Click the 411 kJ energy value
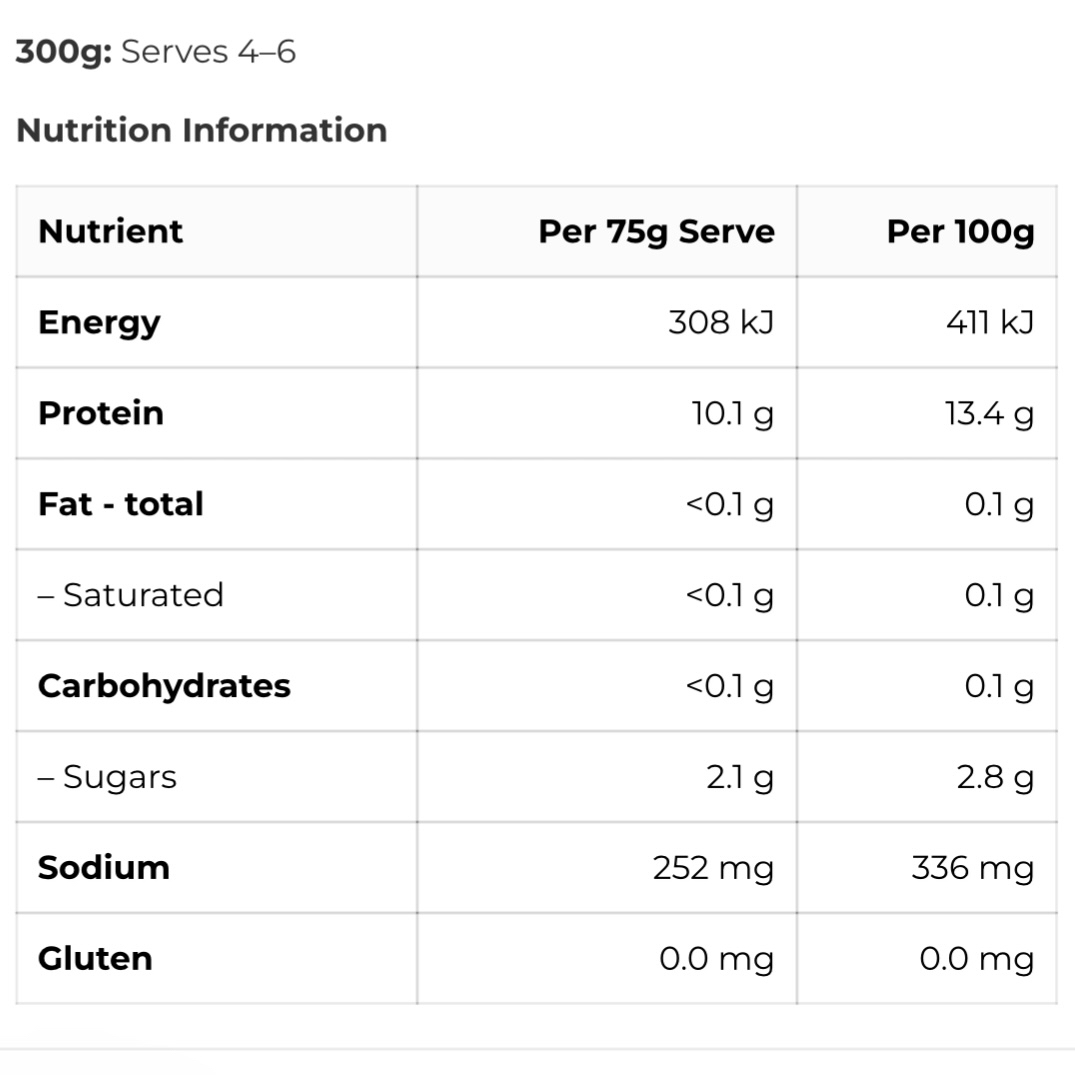 pos(989,322)
